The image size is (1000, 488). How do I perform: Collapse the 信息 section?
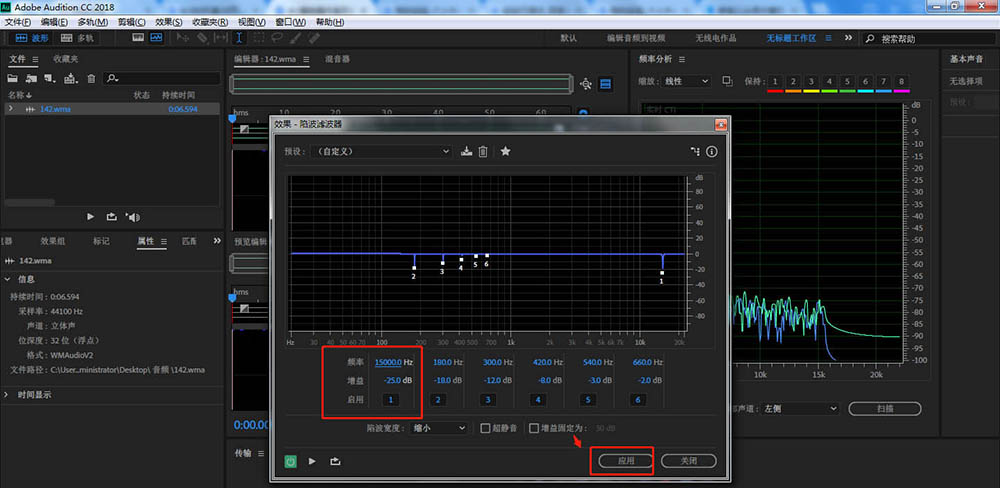click(8, 279)
